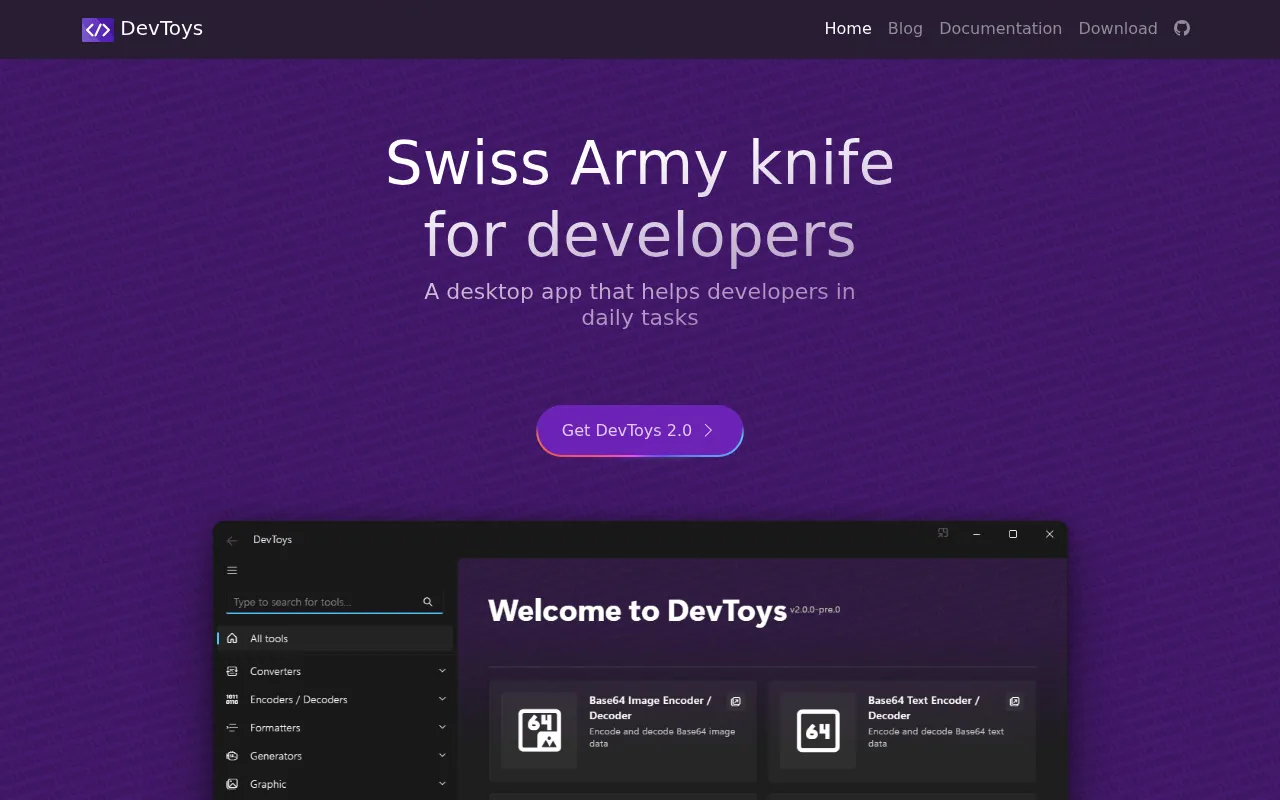Click the Generators label in sidebar
Image resolution: width=1280 pixels, height=800 pixels.
[276, 756]
